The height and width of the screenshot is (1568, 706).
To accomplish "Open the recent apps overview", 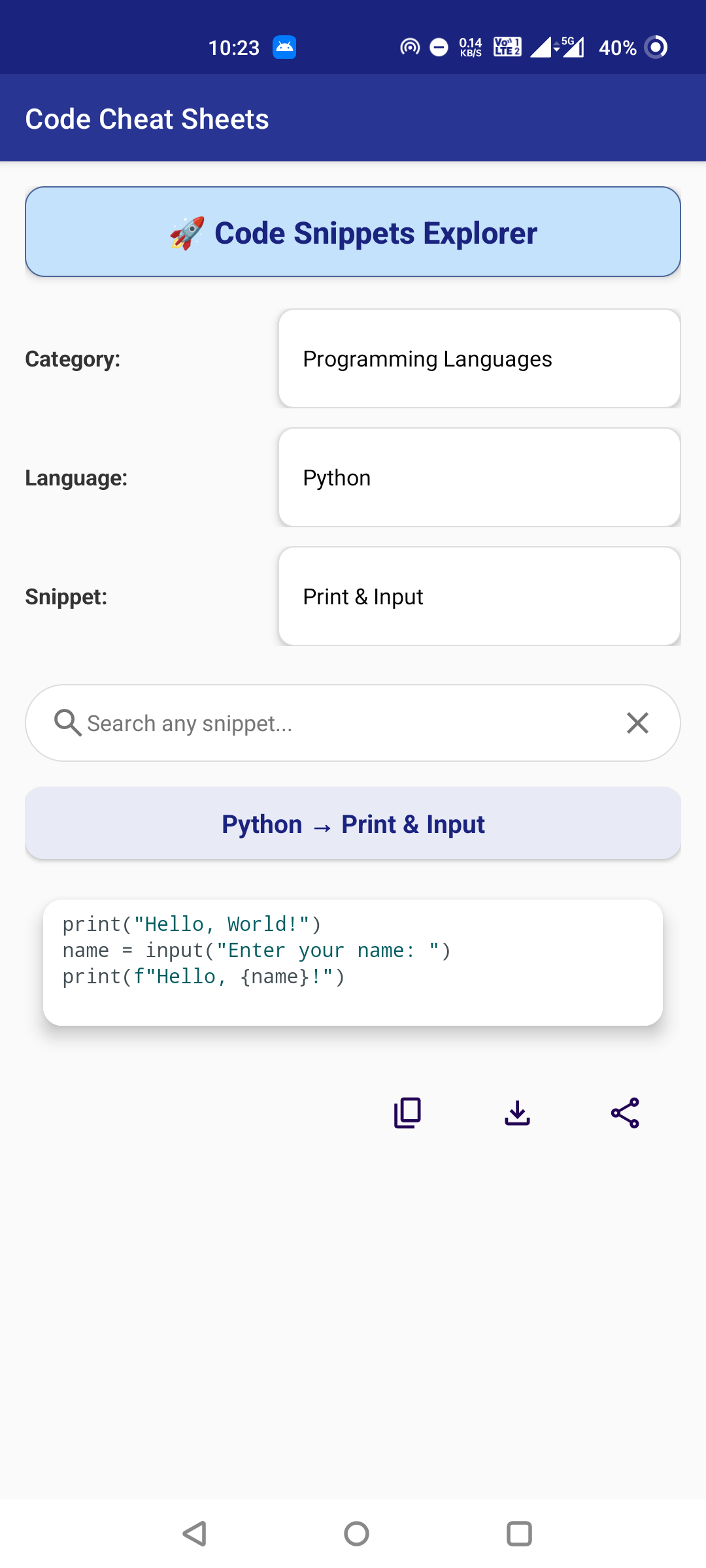I will pyautogui.click(x=519, y=1533).
